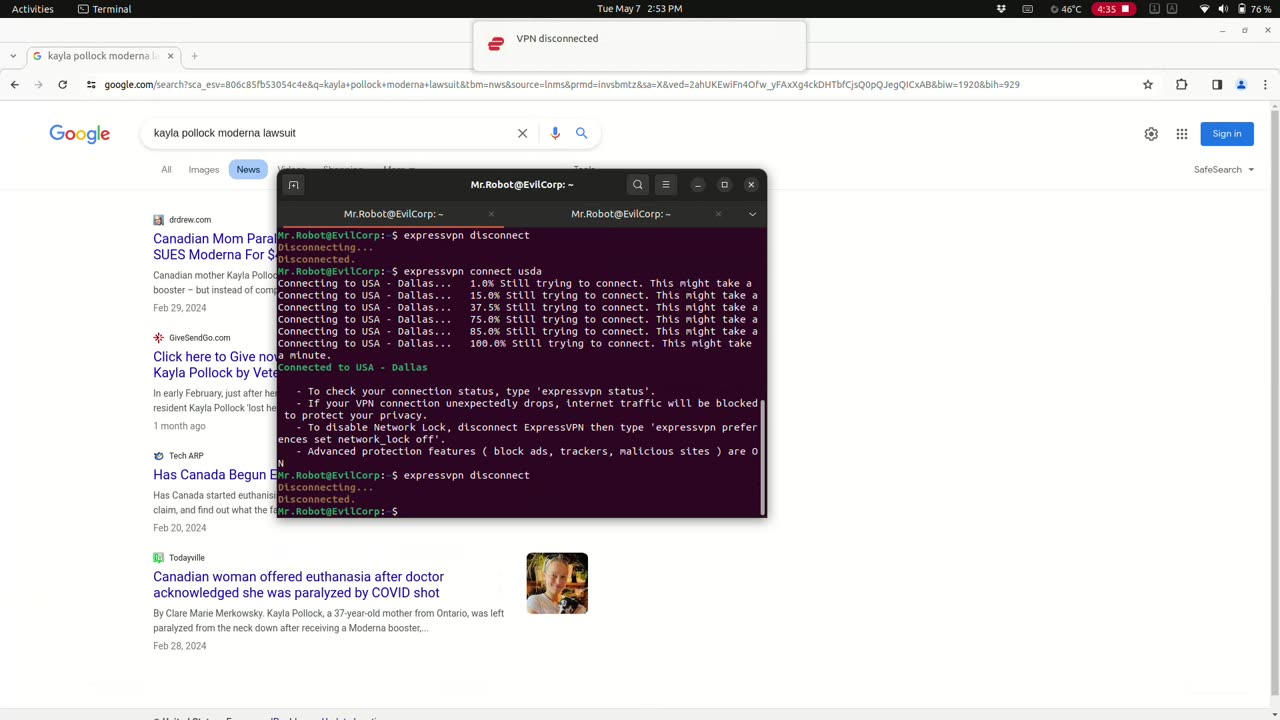Close the kayla pollock moderna browser tab
1280x720 pixels.
pos(170,56)
